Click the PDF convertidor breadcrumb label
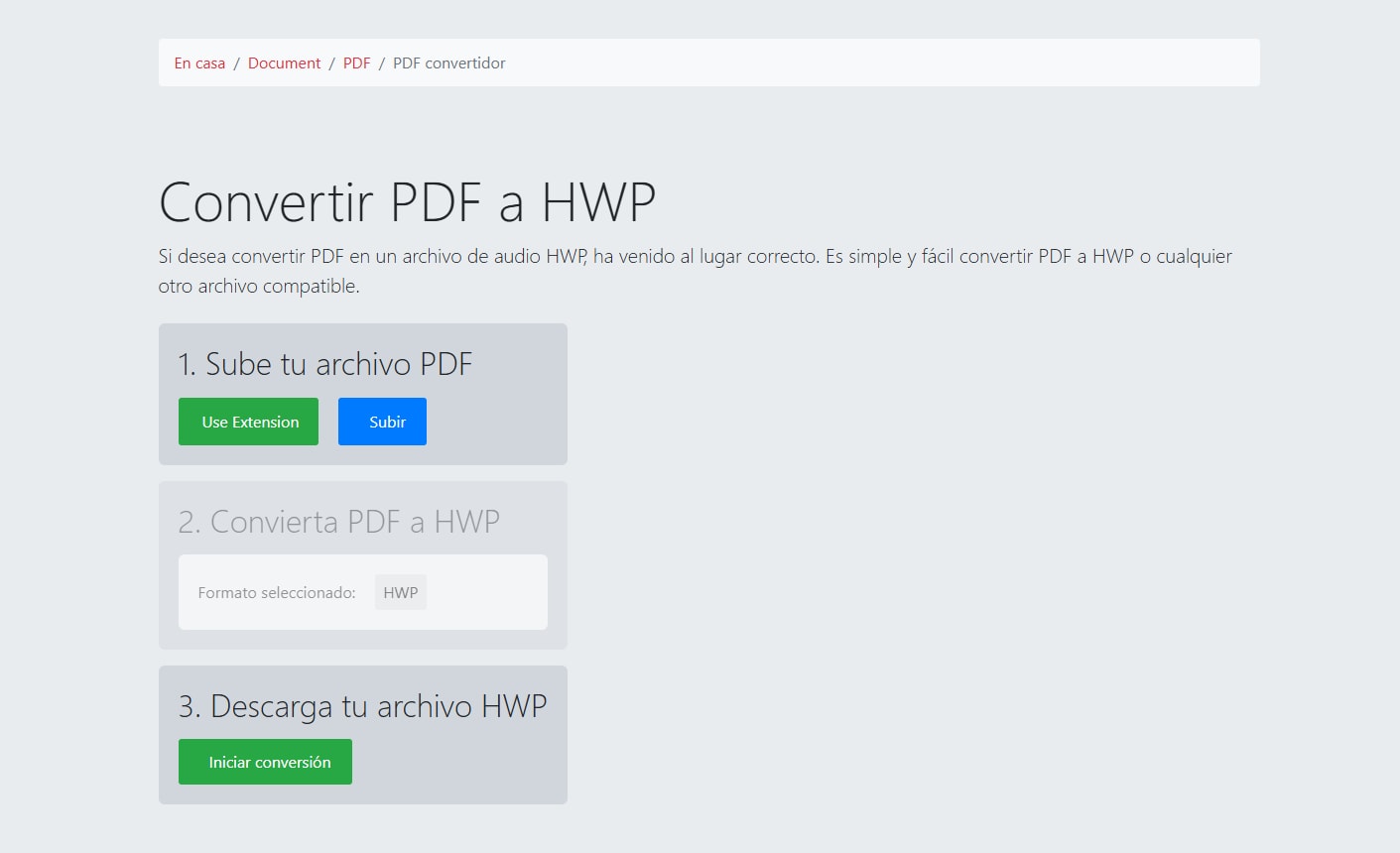The height and width of the screenshot is (853, 1400). [448, 62]
